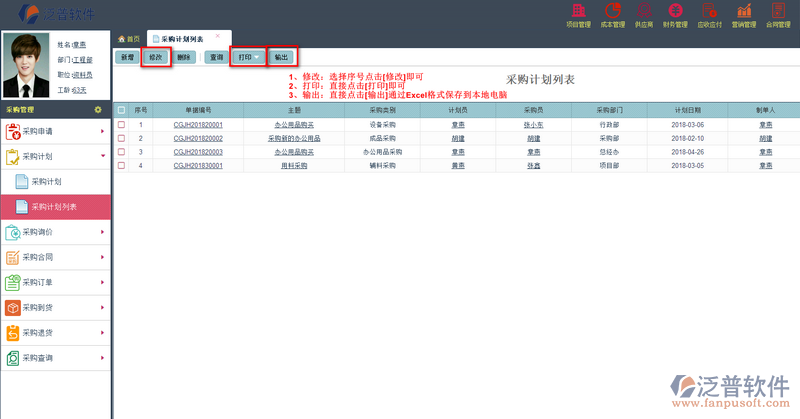Tick the checkbox for row number 3
800x419 pixels.
(121, 151)
